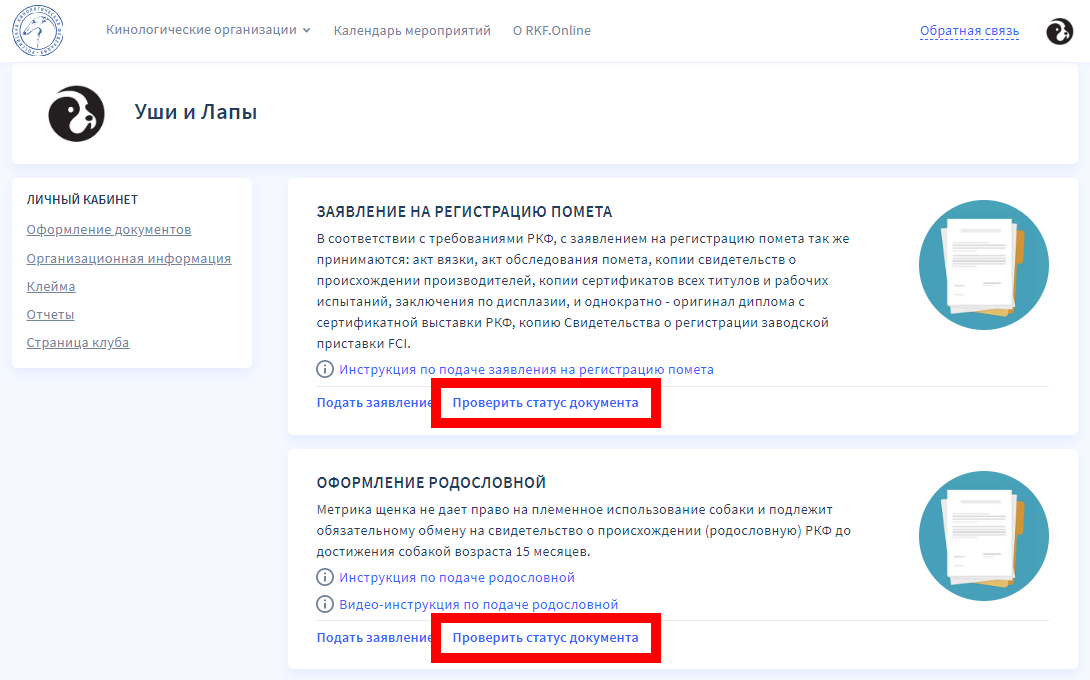Open Организационная информация in sidebar
The image size is (1090, 680).
click(x=129, y=258)
